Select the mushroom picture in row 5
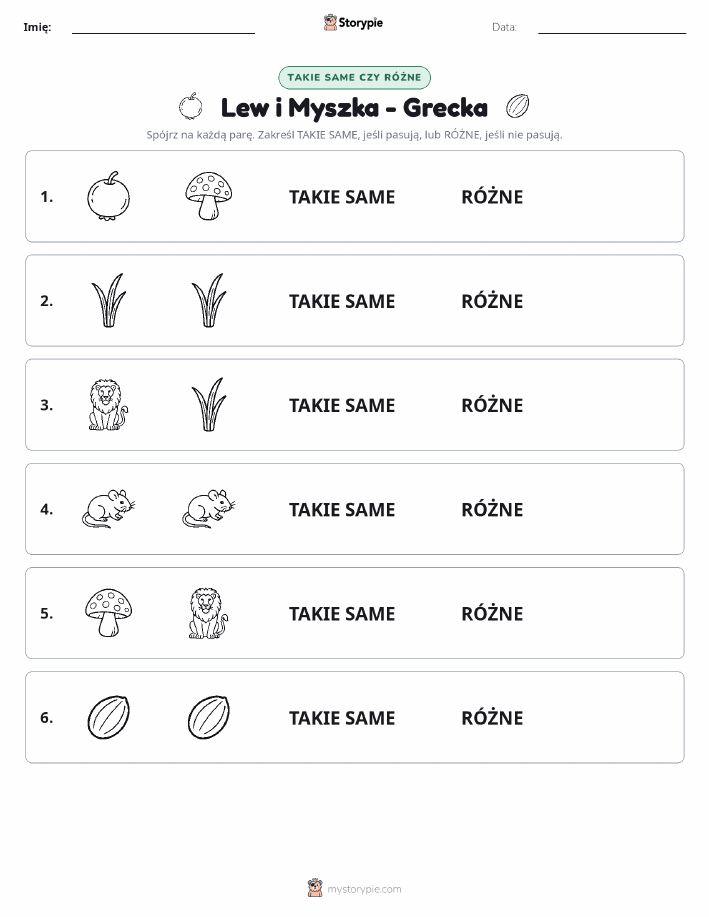 click(x=108, y=613)
